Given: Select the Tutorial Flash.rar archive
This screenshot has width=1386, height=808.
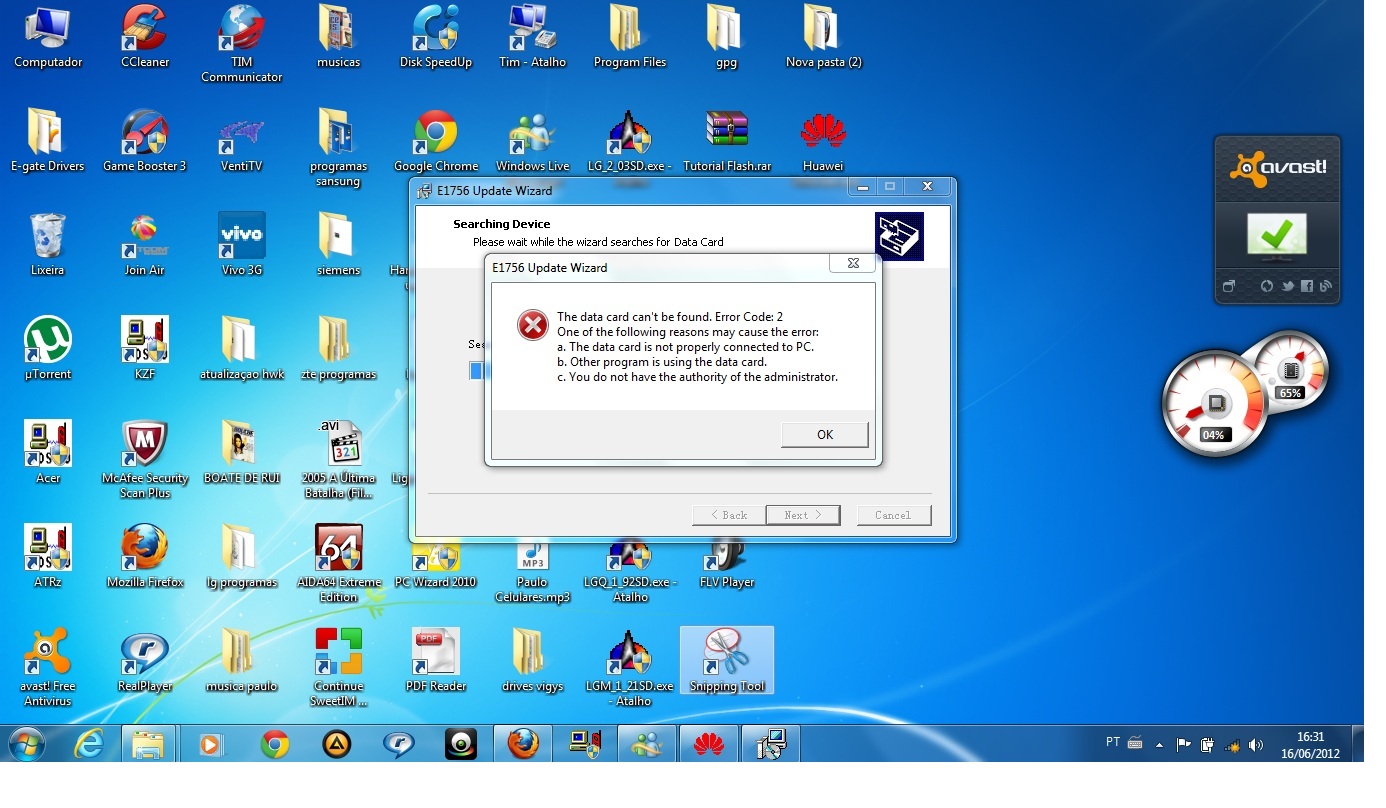Looking at the screenshot, I should tap(727, 142).
